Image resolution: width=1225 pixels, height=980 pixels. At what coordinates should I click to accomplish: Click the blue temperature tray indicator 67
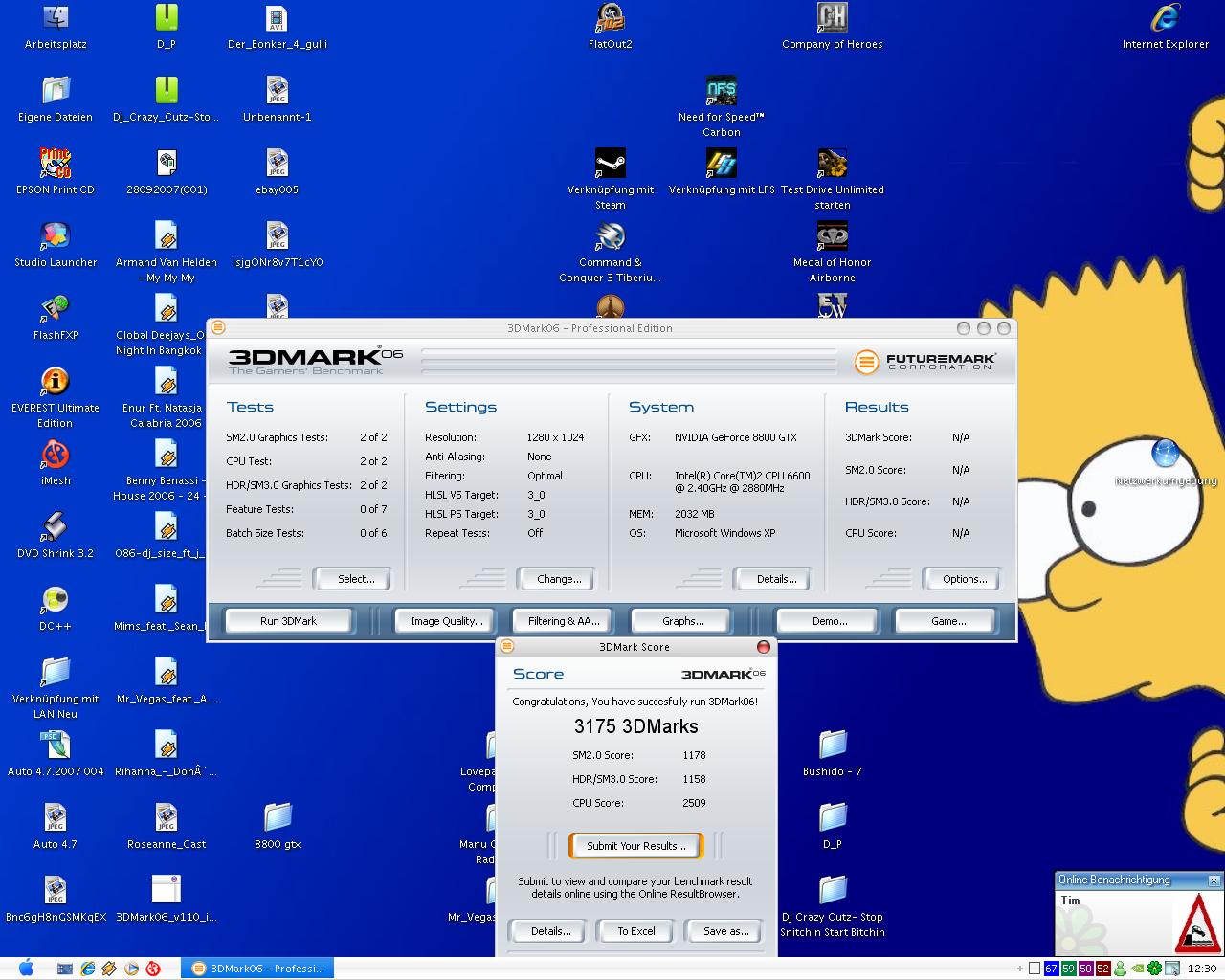point(1051,969)
